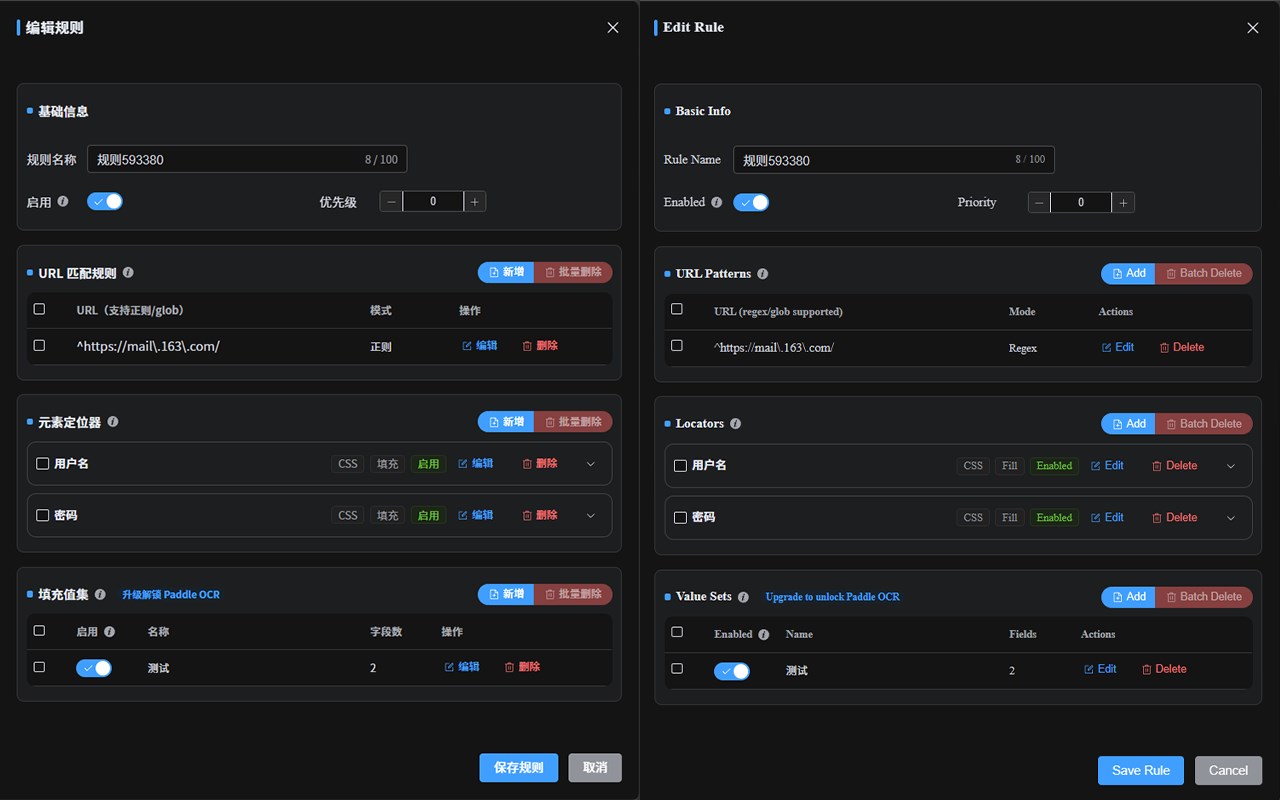Decrease Priority with the minus button
Screen dimensions: 1280x800
pyautogui.click(x=1040, y=203)
